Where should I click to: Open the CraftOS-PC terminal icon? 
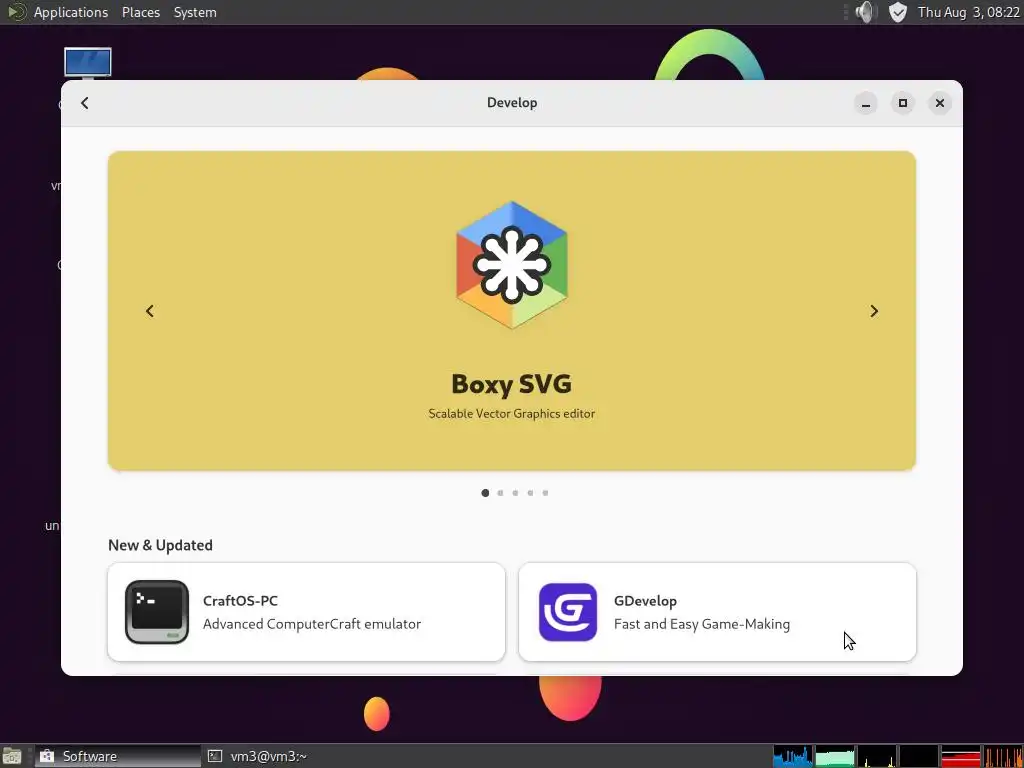pyautogui.click(x=157, y=612)
